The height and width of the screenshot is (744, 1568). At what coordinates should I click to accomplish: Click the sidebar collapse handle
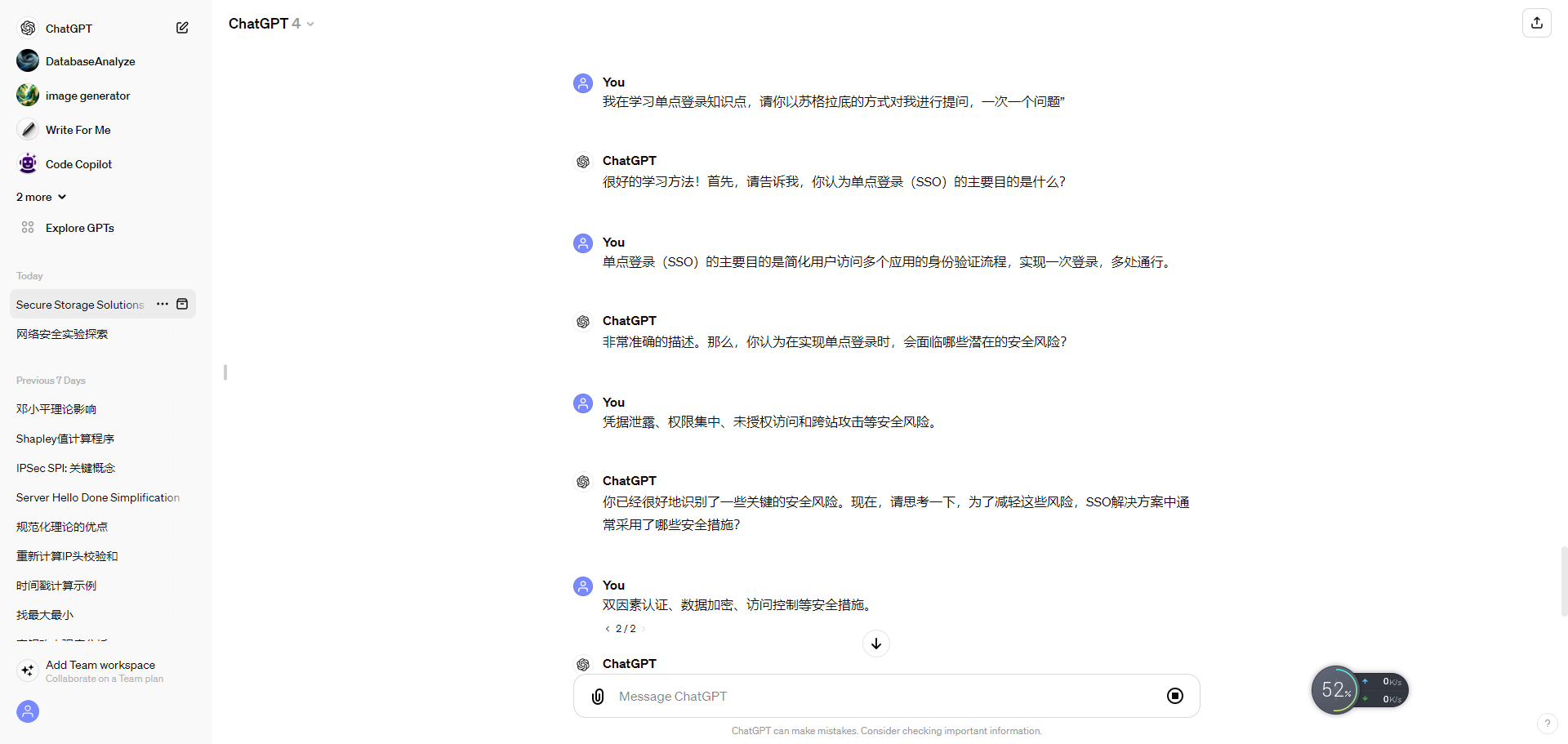click(225, 372)
